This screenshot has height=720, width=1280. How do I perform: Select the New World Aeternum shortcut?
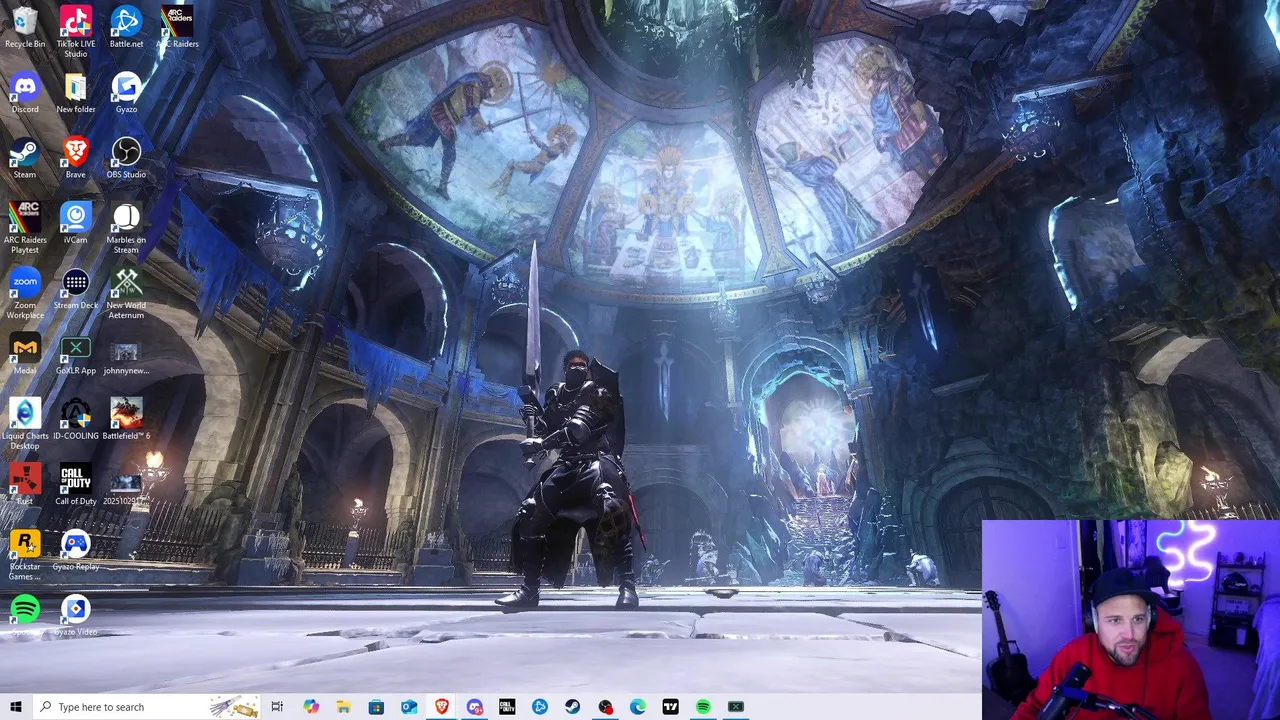(126, 293)
